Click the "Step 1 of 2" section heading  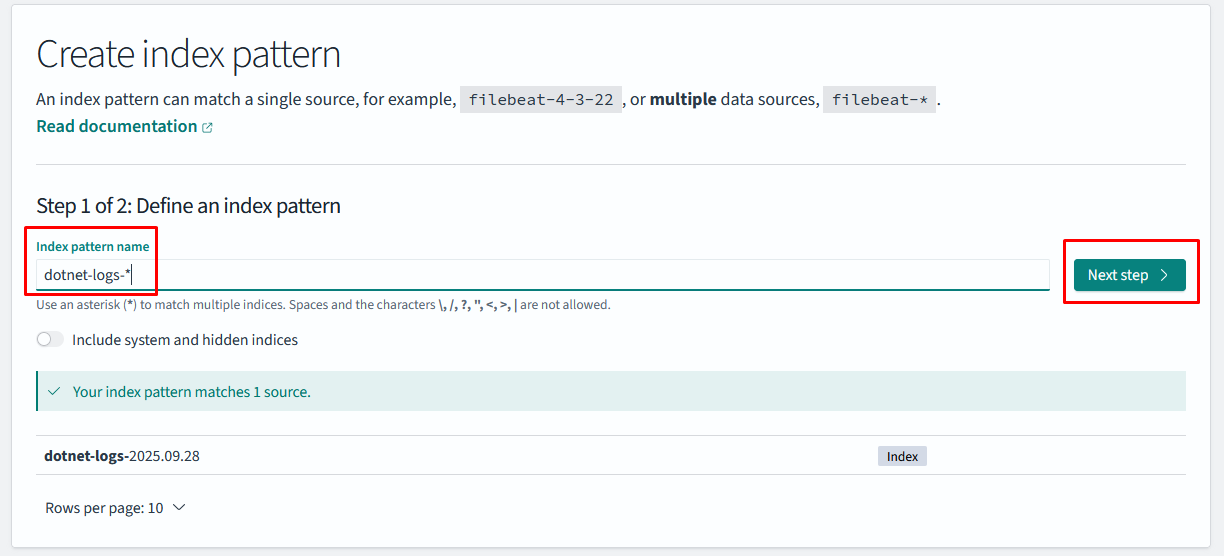click(x=188, y=206)
